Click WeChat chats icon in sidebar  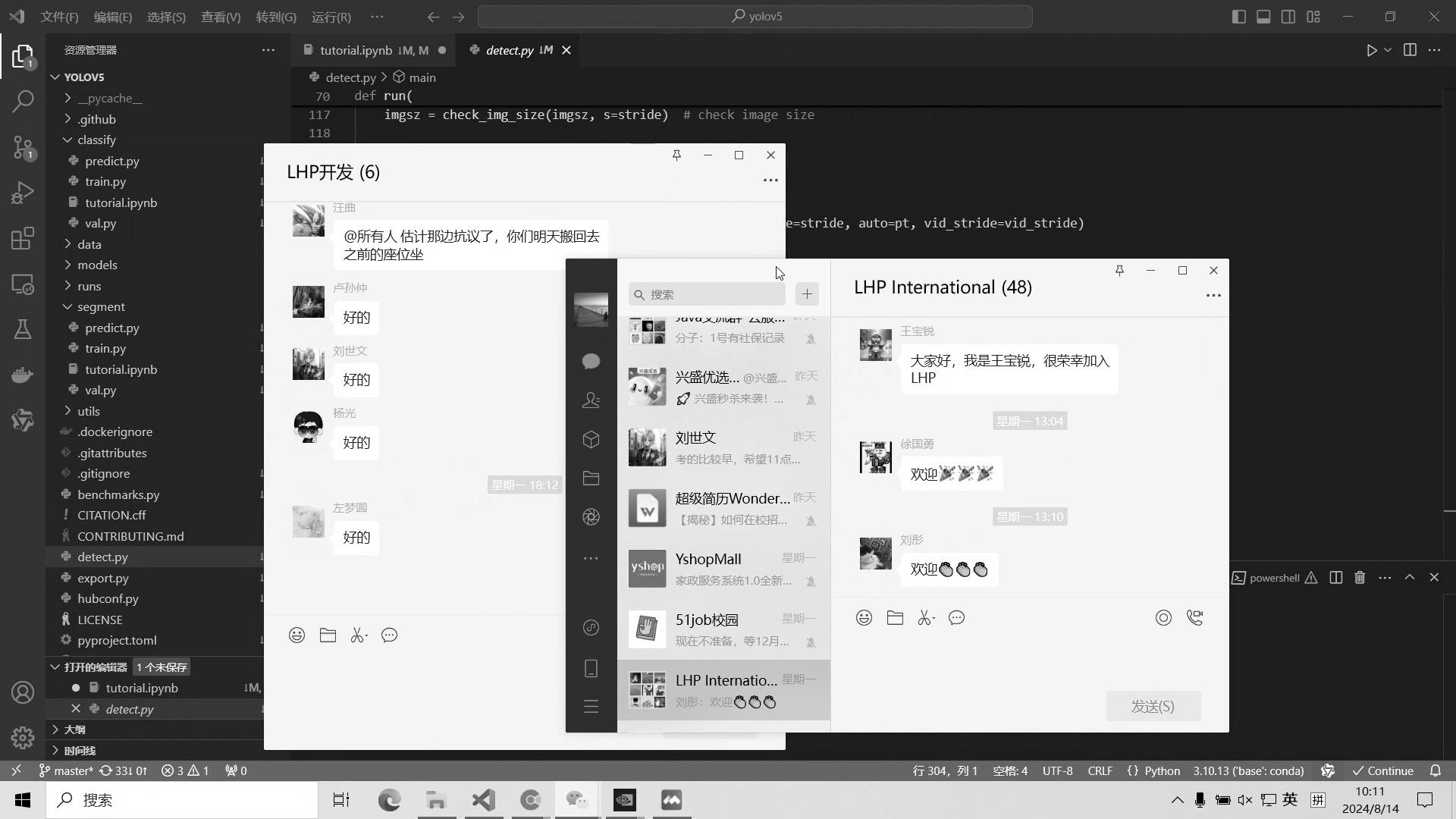coord(591,361)
